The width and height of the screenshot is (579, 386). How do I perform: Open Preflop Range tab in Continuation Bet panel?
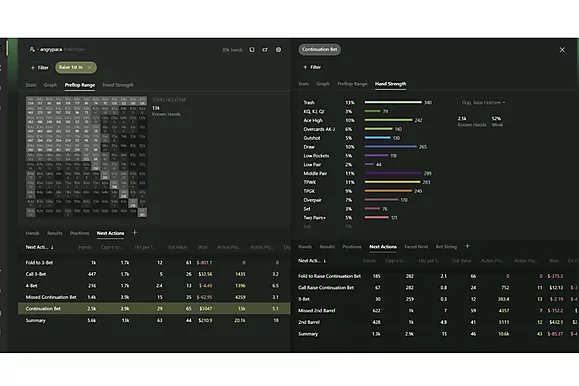(x=352, y=84)
